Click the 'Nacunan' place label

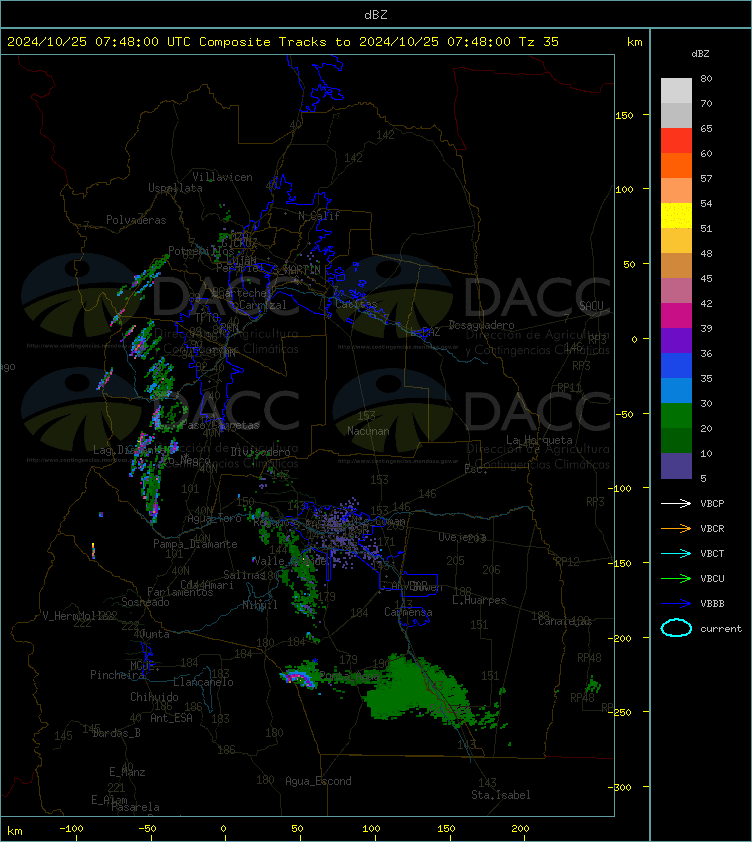(368, 431)
